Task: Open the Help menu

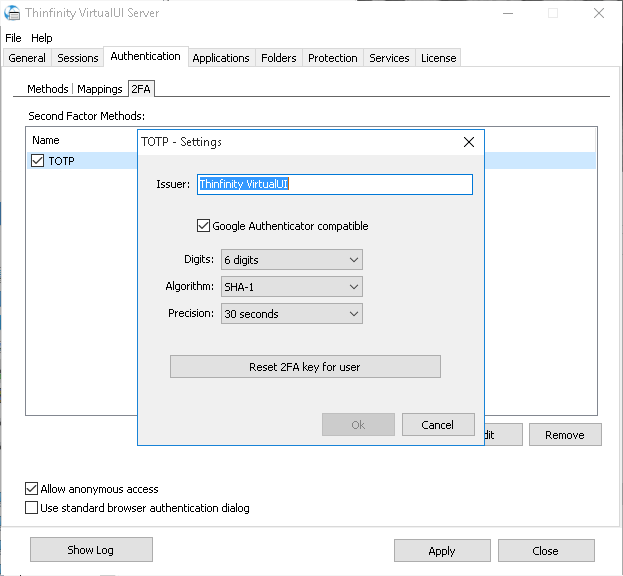Action: click(41, 38)
